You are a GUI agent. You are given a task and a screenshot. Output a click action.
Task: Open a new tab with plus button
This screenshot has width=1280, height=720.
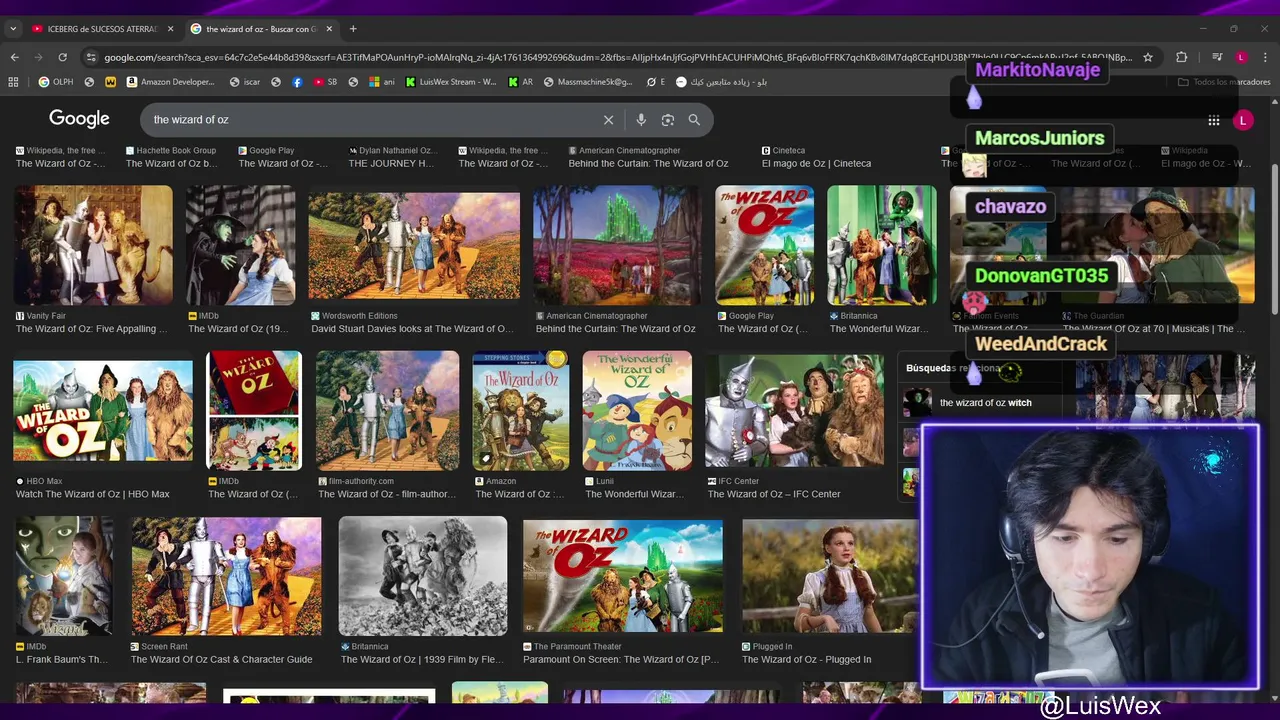click(353, 29)
